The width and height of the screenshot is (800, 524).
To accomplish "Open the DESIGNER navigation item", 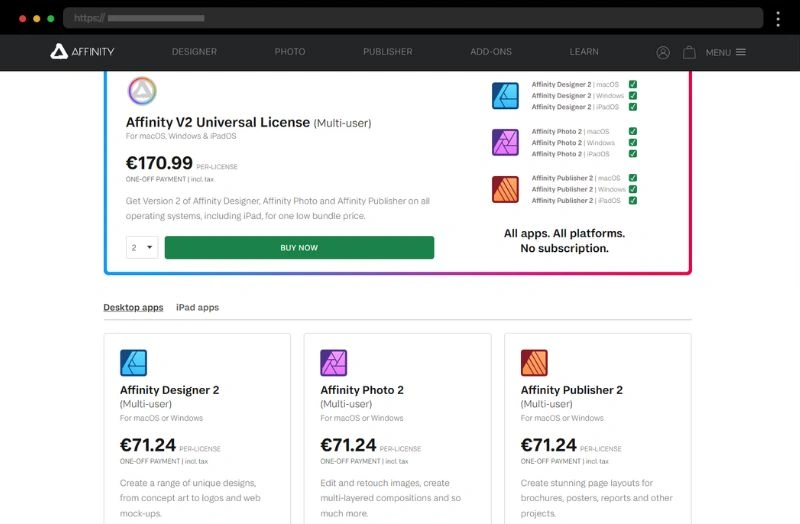I will (x=194, y=52).
